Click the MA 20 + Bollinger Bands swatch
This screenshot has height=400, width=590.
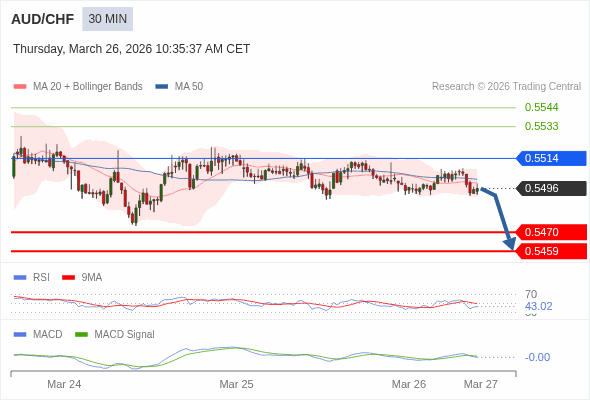click(x=20, y=87)
